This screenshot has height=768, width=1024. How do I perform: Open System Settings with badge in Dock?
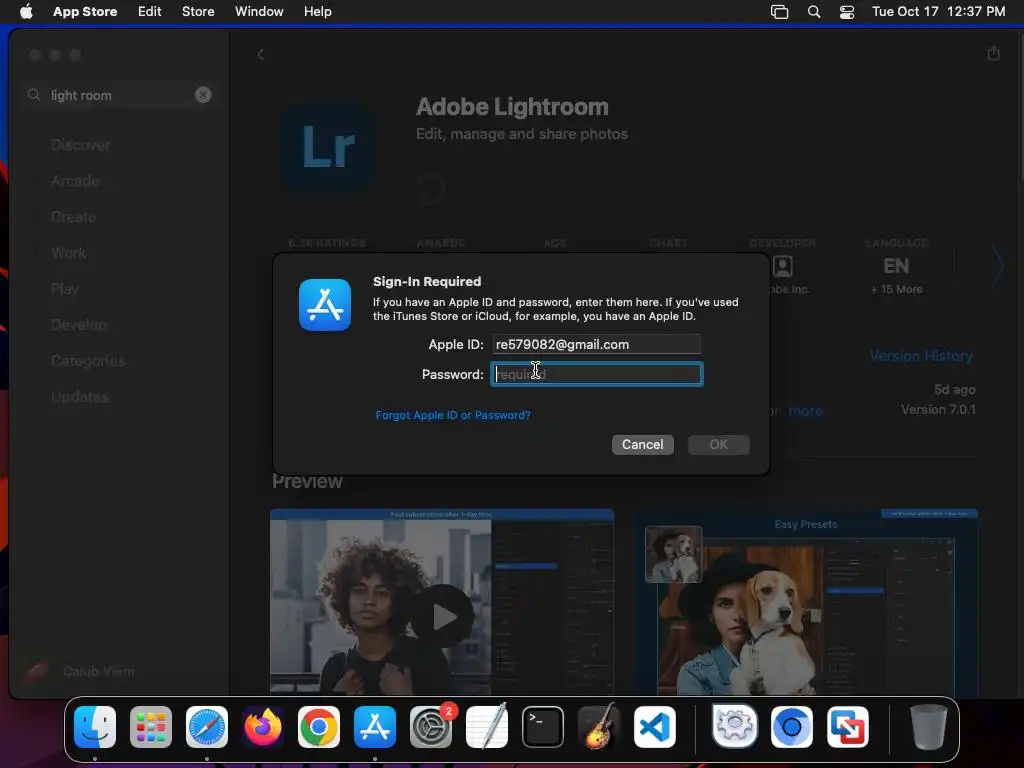tap(431, 727)
